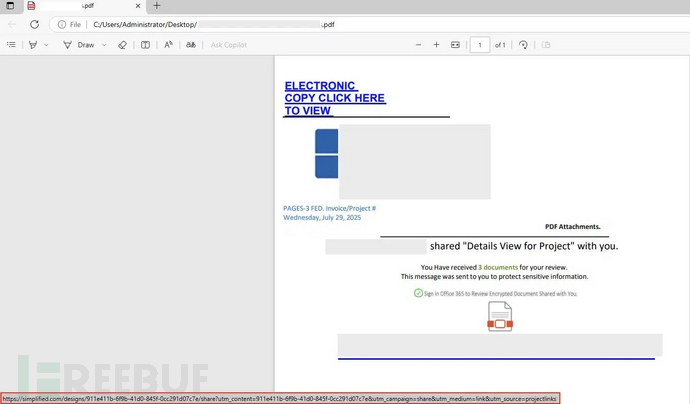Select the Erase tool
The width and height of the screenshot is (690, 404).
pyautogui.click(x=122, y=45)
